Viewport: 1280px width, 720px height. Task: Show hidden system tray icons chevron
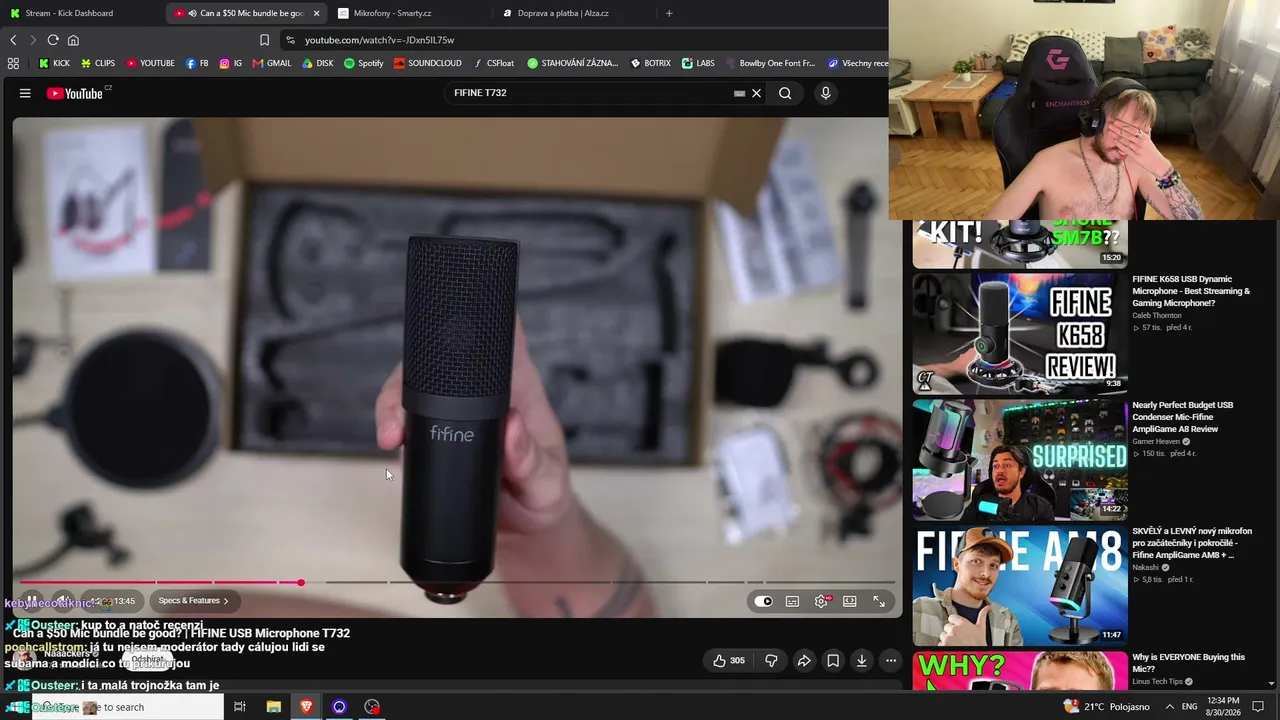pos(1169,707)
